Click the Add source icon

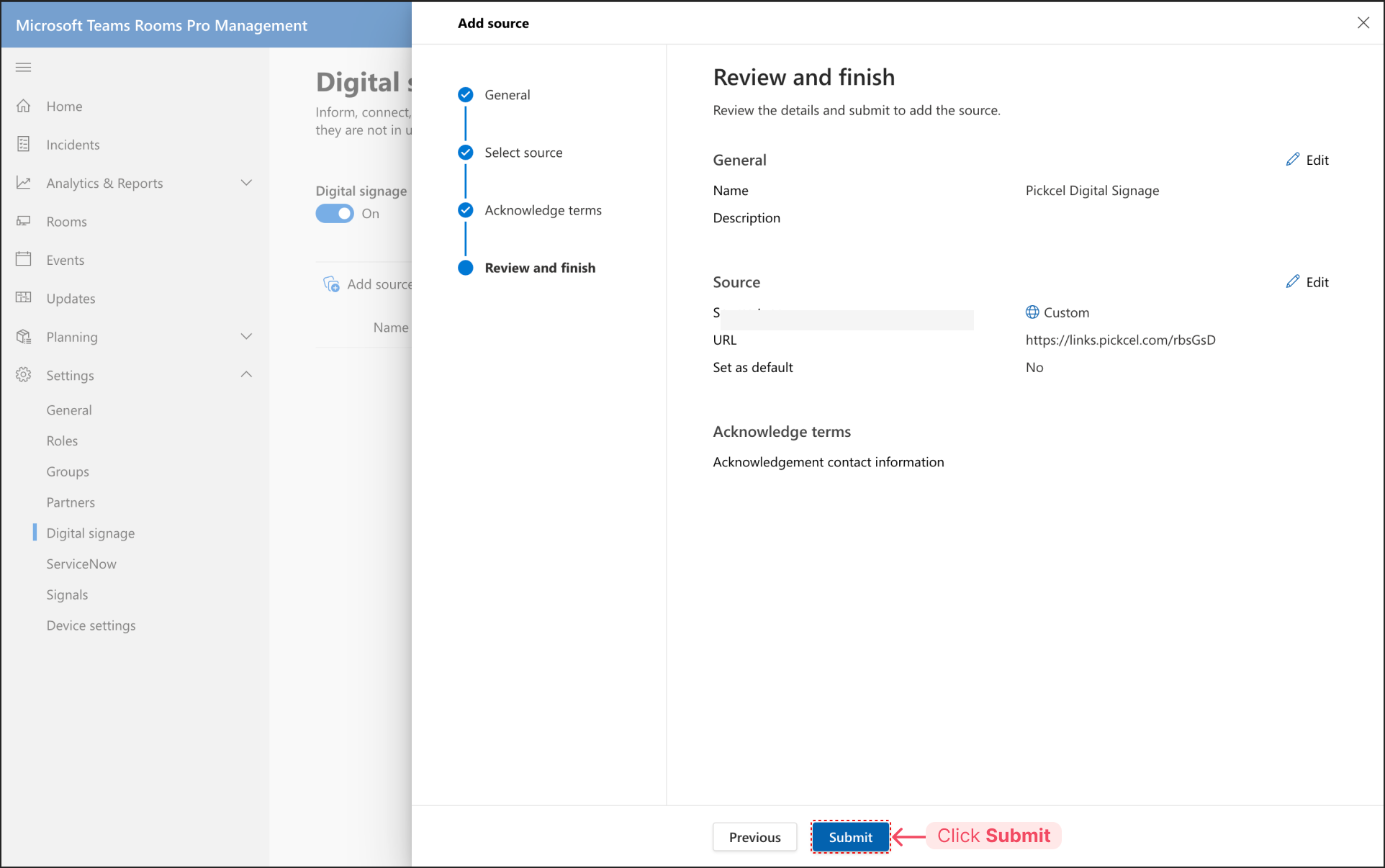click(331, 284)
